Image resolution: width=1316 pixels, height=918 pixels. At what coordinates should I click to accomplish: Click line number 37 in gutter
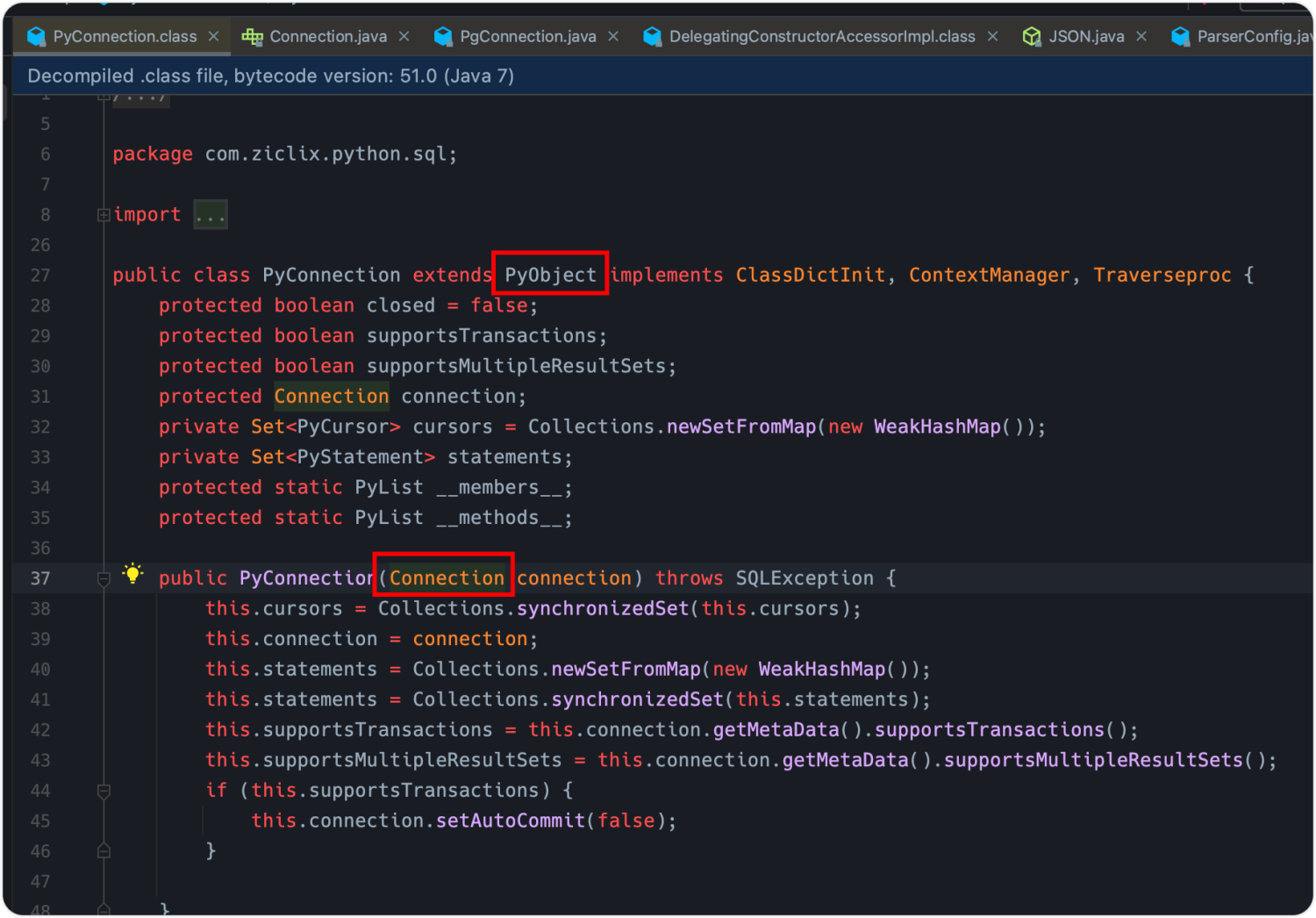(x=40, y=578)
